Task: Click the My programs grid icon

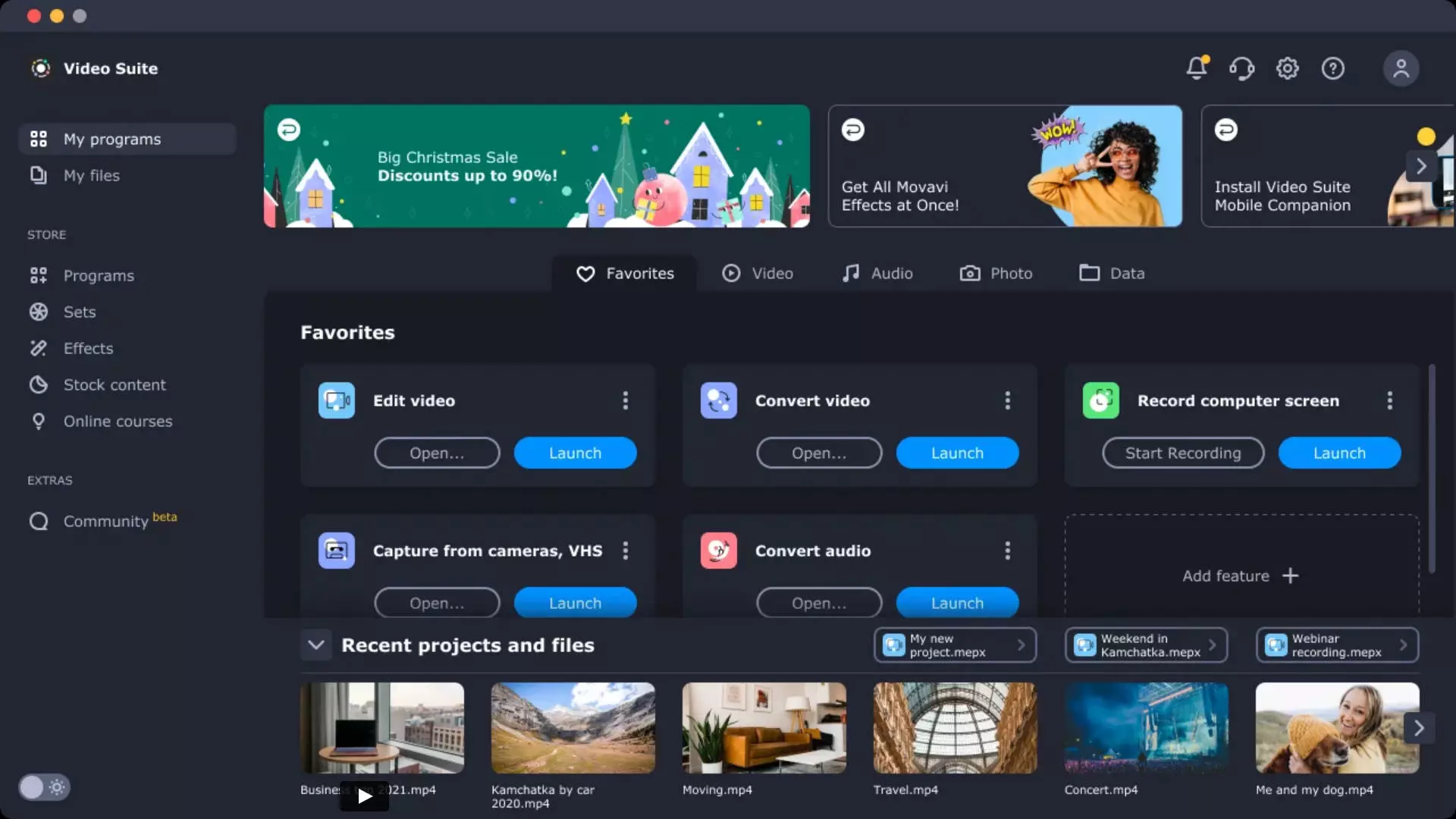Action: point(38,139)
